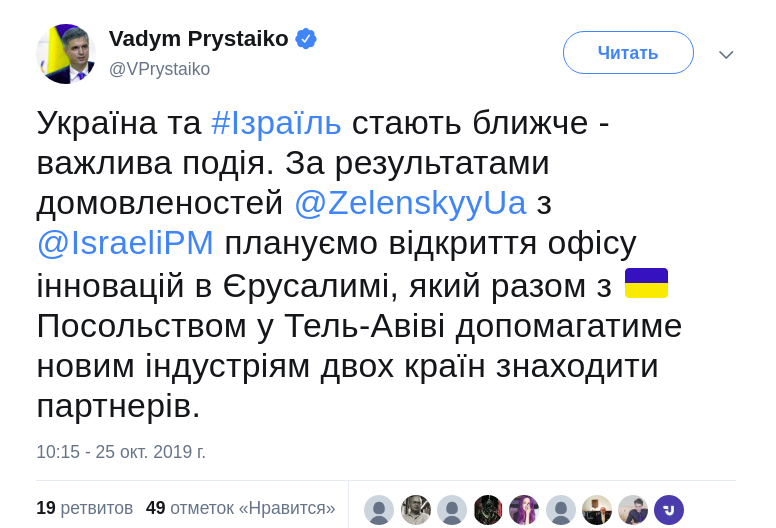
Task: Open the @VPrystaiko handle
Action: pyautogui.click(x=159, y=69)
